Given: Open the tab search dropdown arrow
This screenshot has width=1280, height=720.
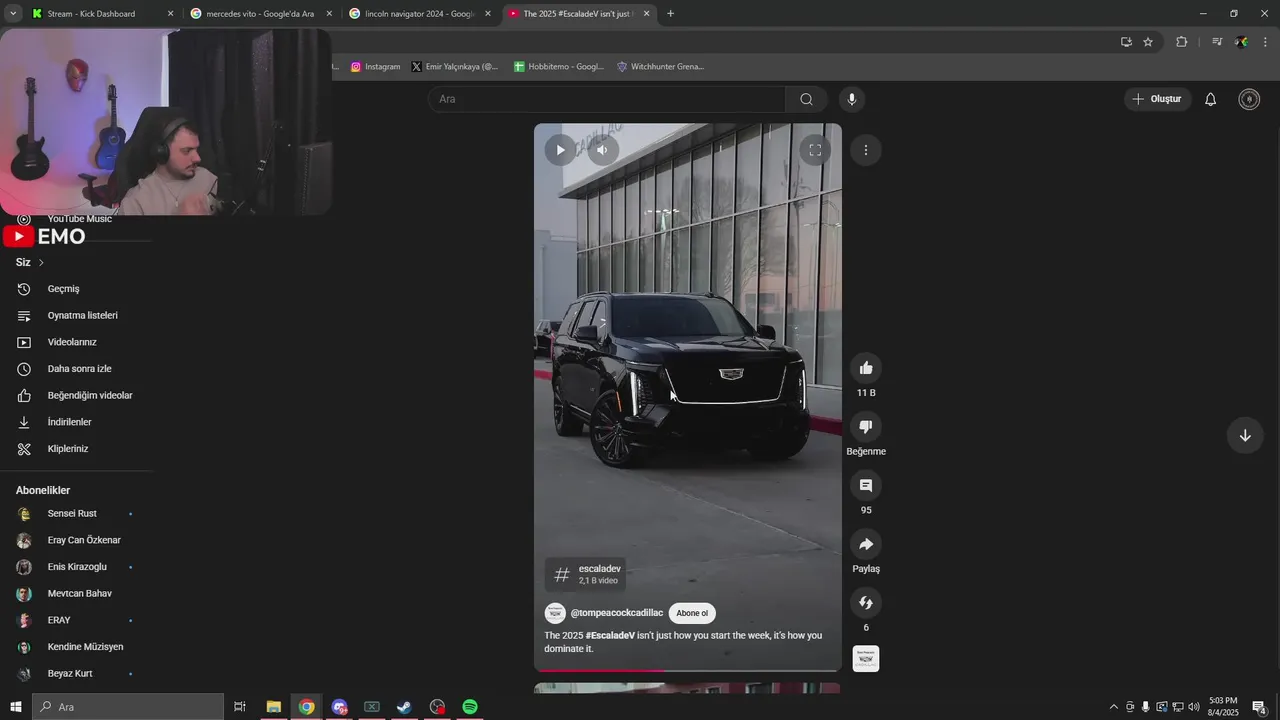Looking at the screenshot, I should tap(12, 14).
